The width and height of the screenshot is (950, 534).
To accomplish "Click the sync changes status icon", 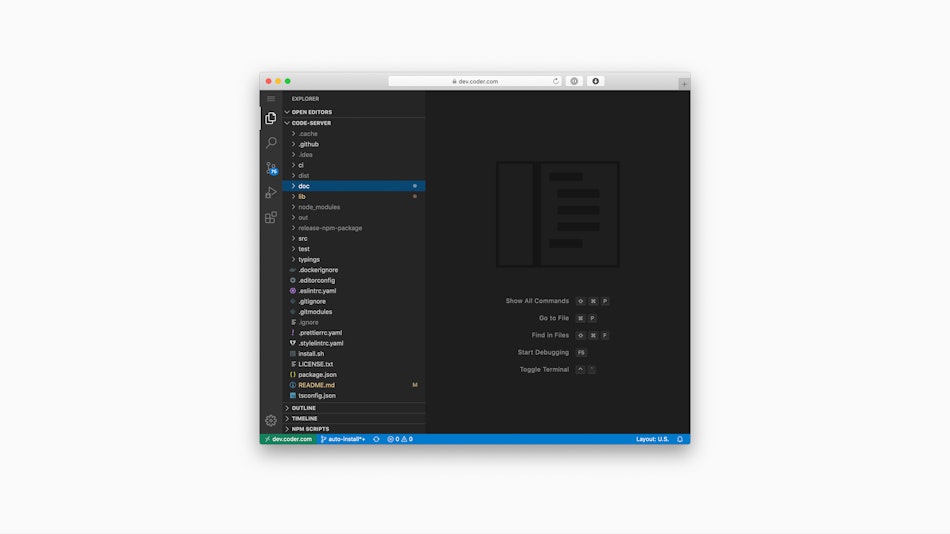I will pyautogui.click(x=376, y=439).
